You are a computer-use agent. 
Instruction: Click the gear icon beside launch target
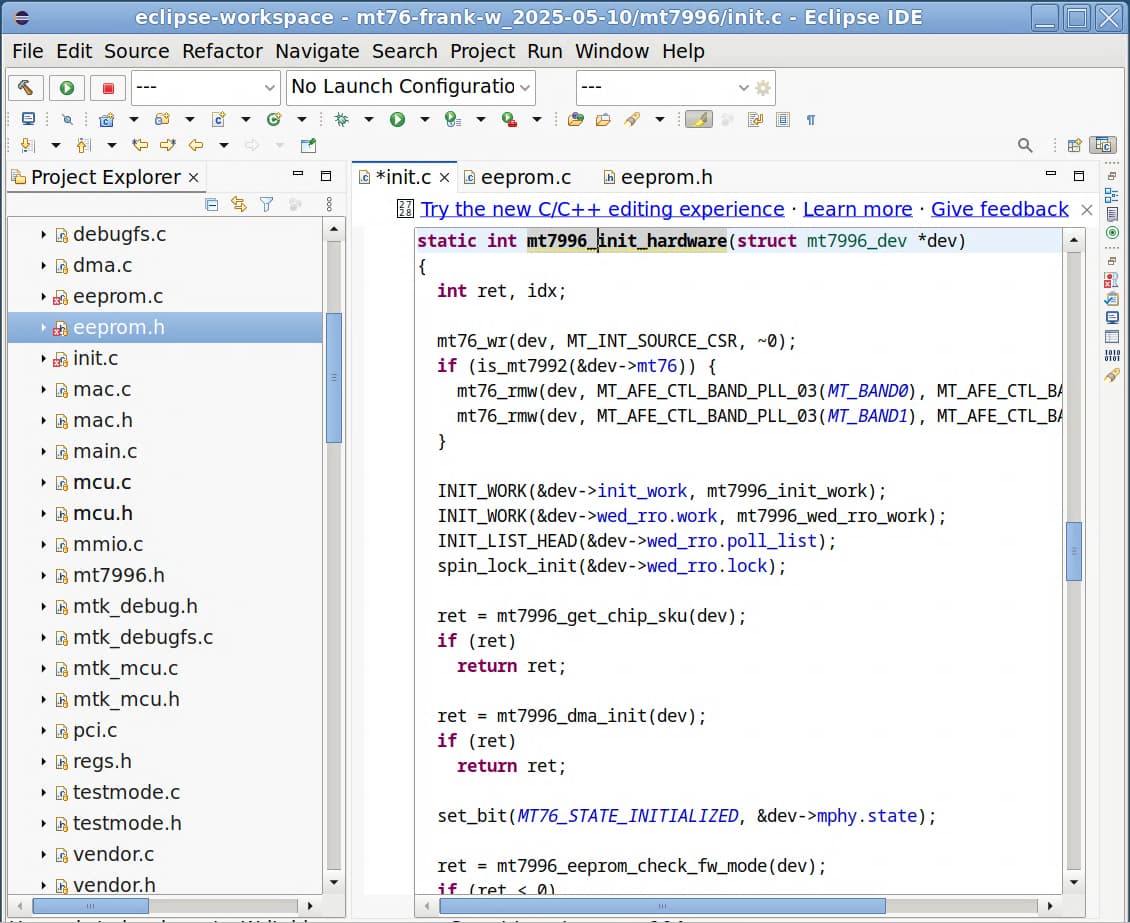click(x=762, y=88)
